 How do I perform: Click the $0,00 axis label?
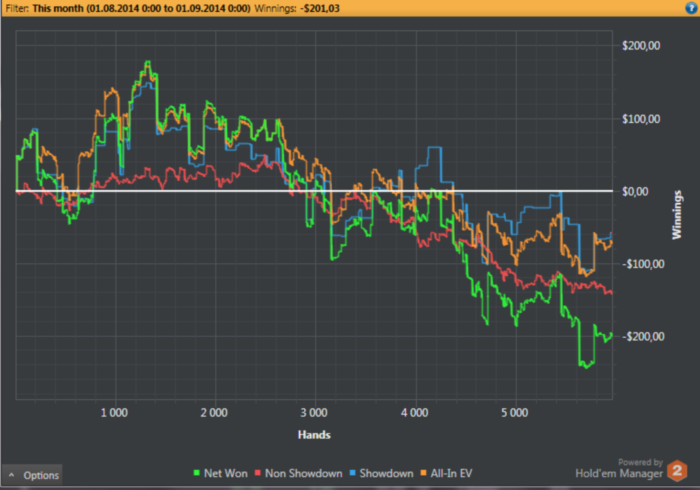[x=635, y=191]
